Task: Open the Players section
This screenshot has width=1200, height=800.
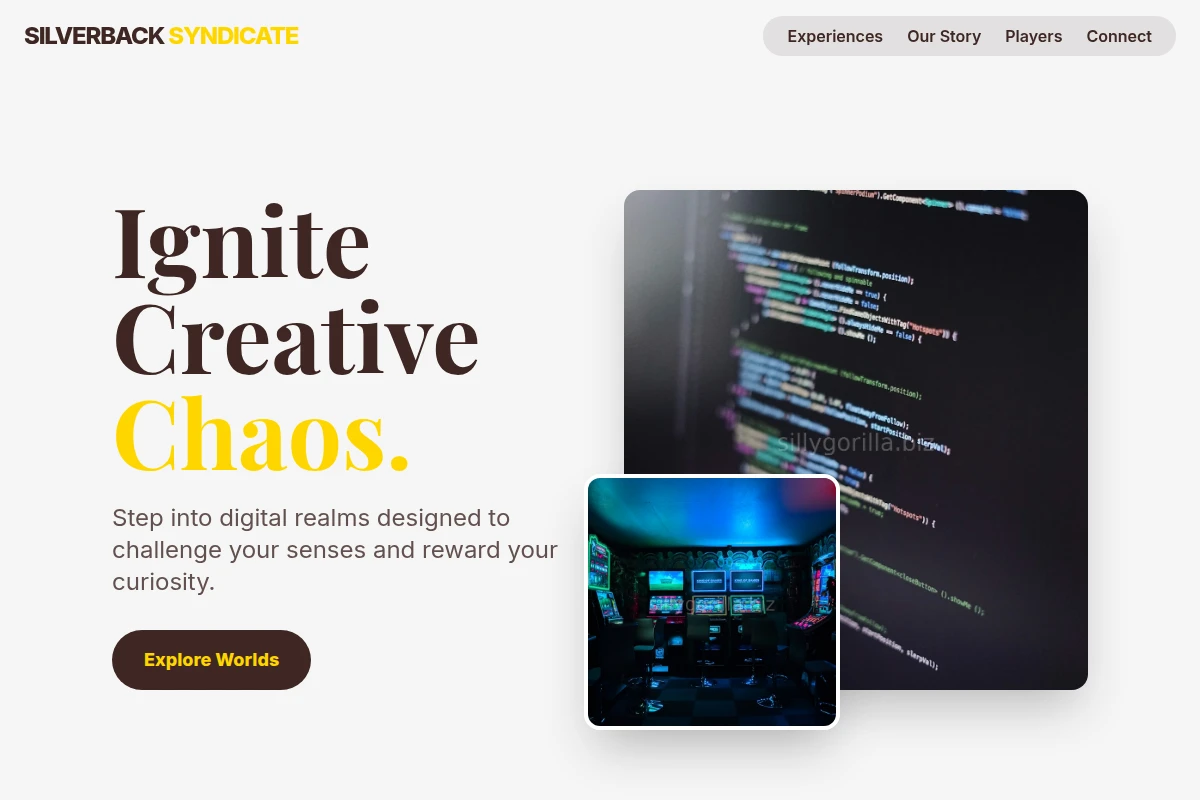Action: [1033, 36]
